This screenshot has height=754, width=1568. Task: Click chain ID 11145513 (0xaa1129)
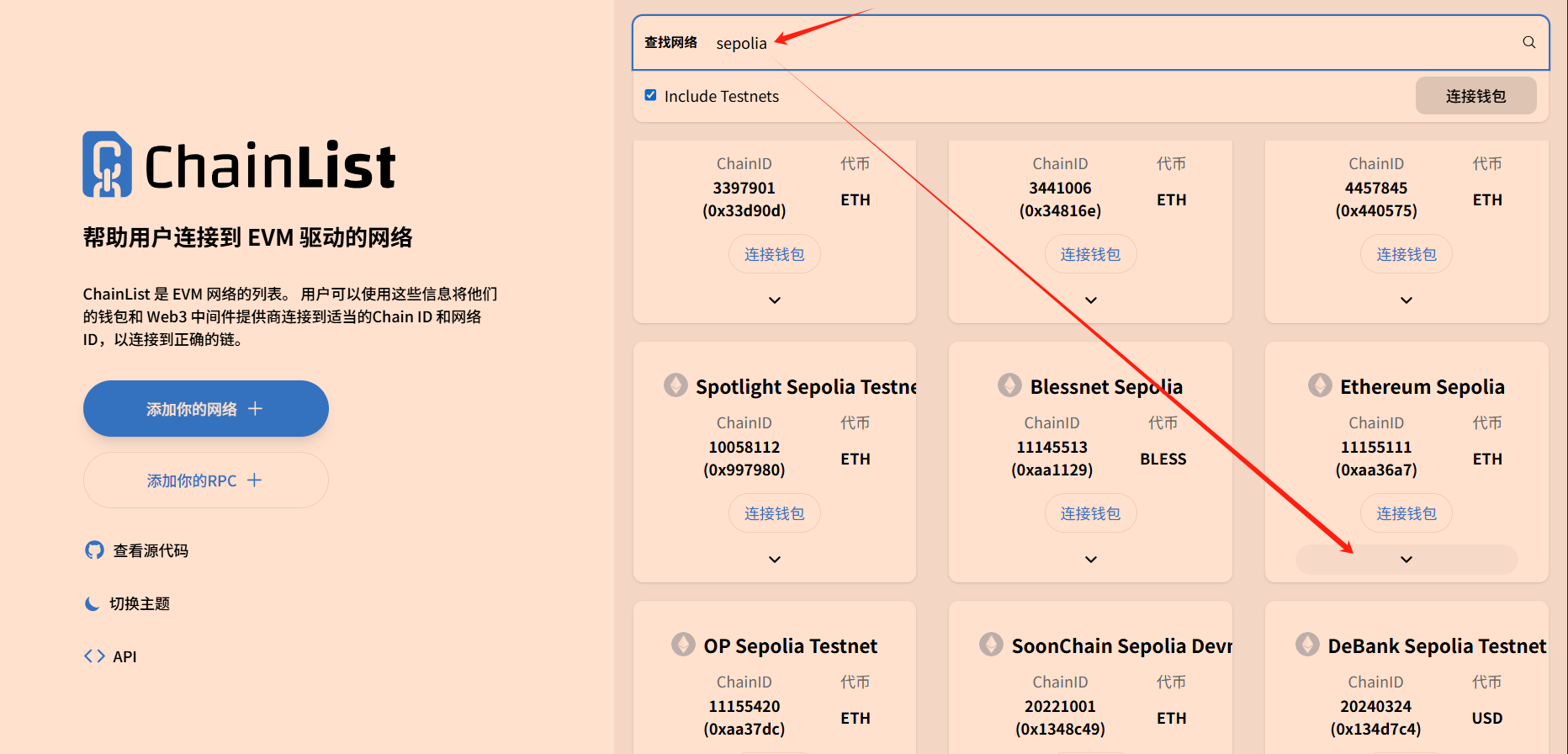(1052, 459)
